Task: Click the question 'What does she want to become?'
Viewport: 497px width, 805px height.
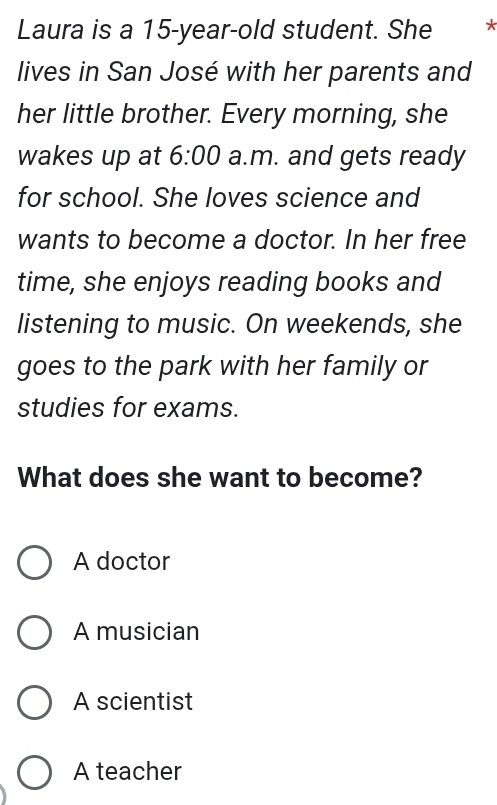Action: click(220, 477)
